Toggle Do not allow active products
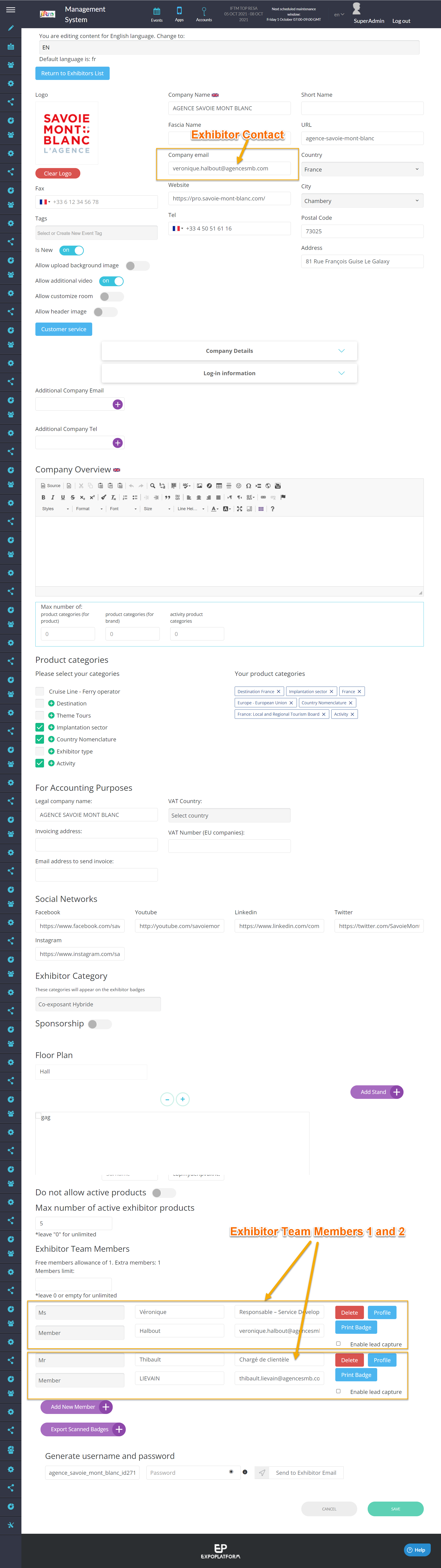Image resolution: width=441 pixels, height=1568 pixels. click(x=164, y=1193)
